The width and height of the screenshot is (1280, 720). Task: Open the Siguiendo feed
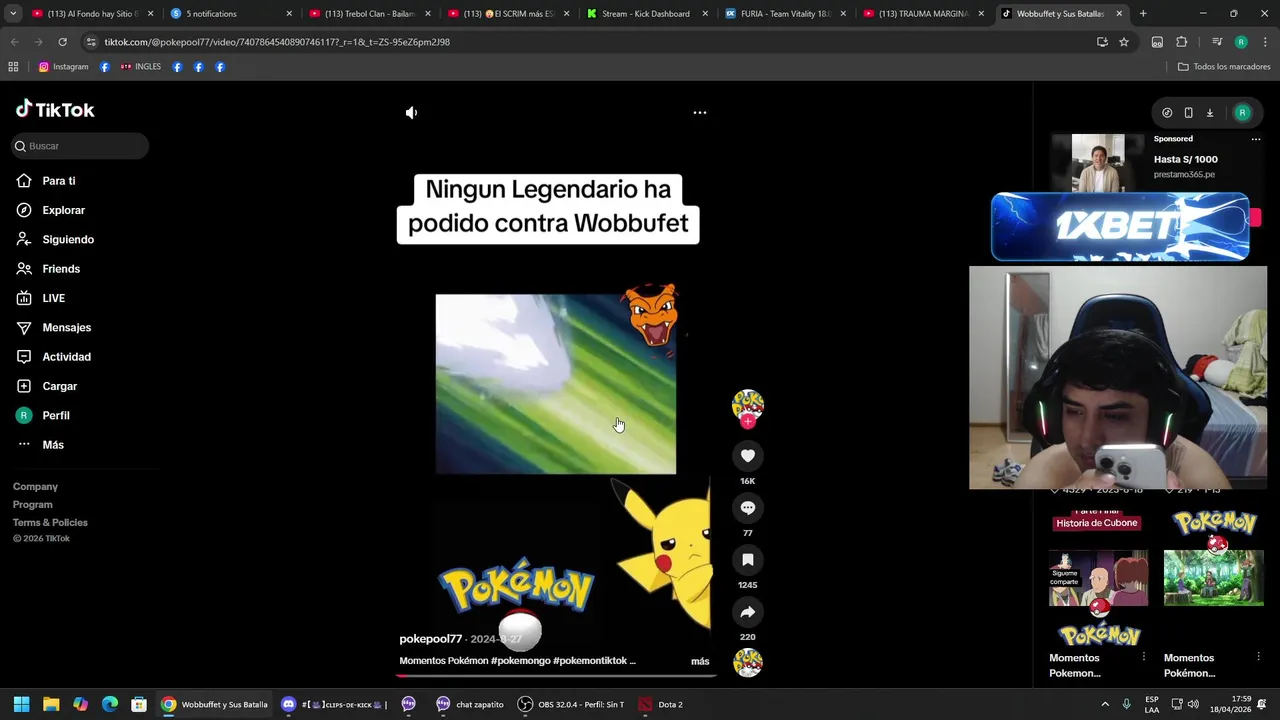coord(68,240)
